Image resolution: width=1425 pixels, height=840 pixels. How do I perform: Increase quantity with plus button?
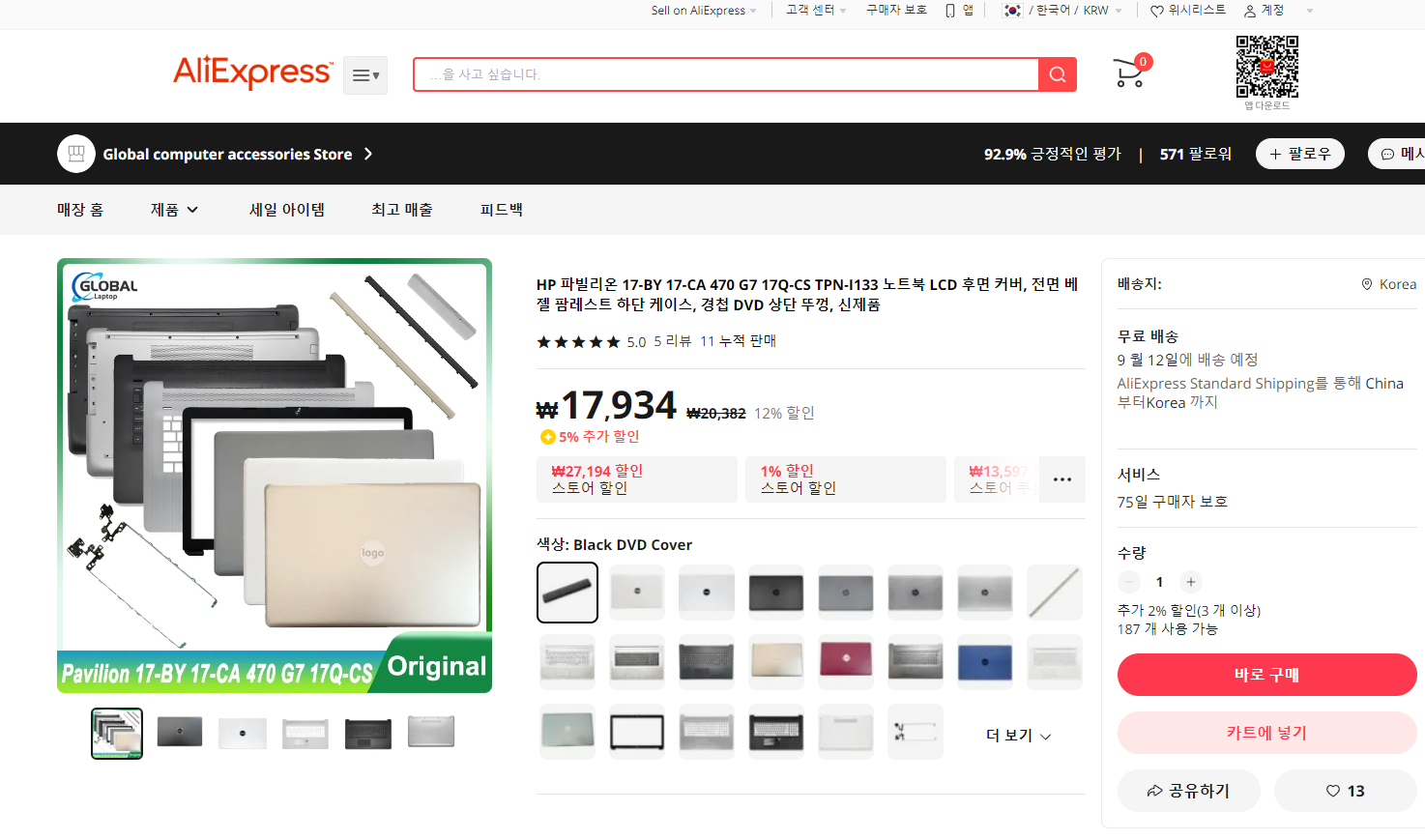click(1191, 582)
